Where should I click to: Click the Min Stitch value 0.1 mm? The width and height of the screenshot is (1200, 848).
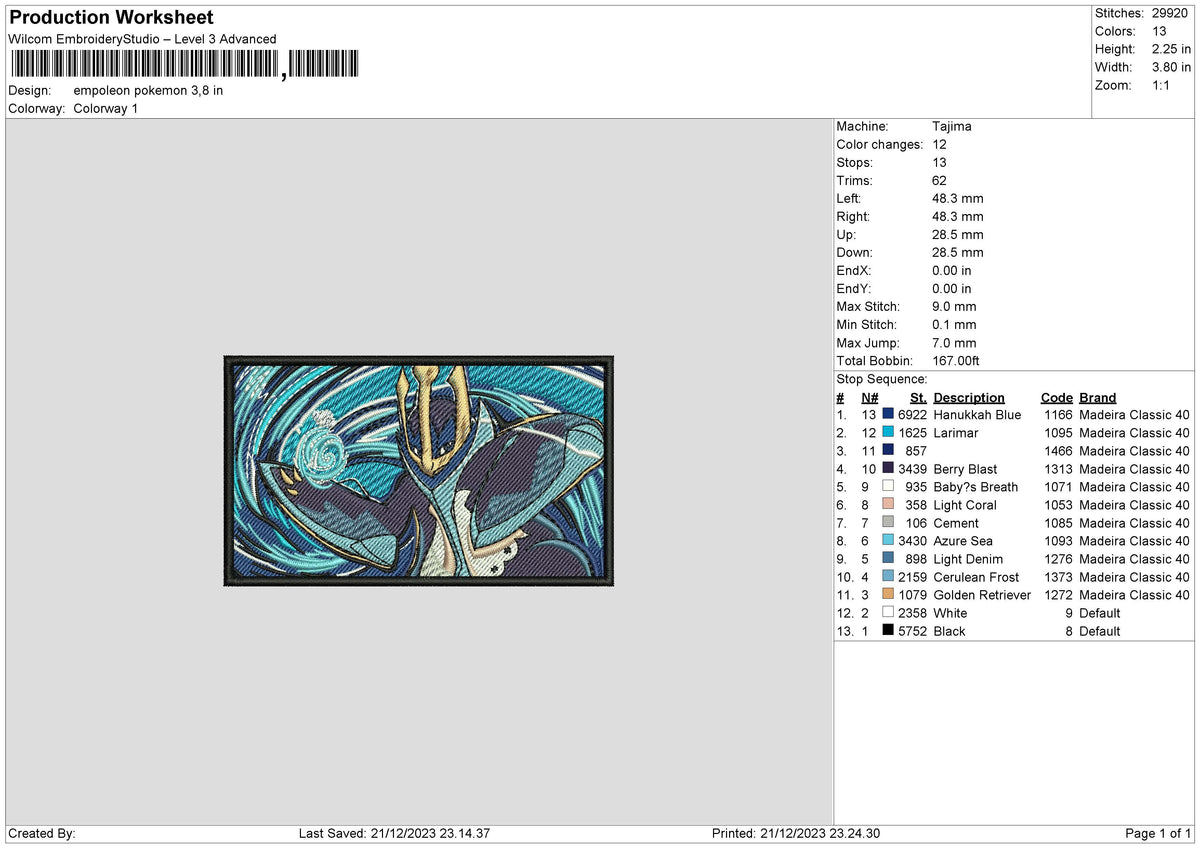tap(954, 324)
